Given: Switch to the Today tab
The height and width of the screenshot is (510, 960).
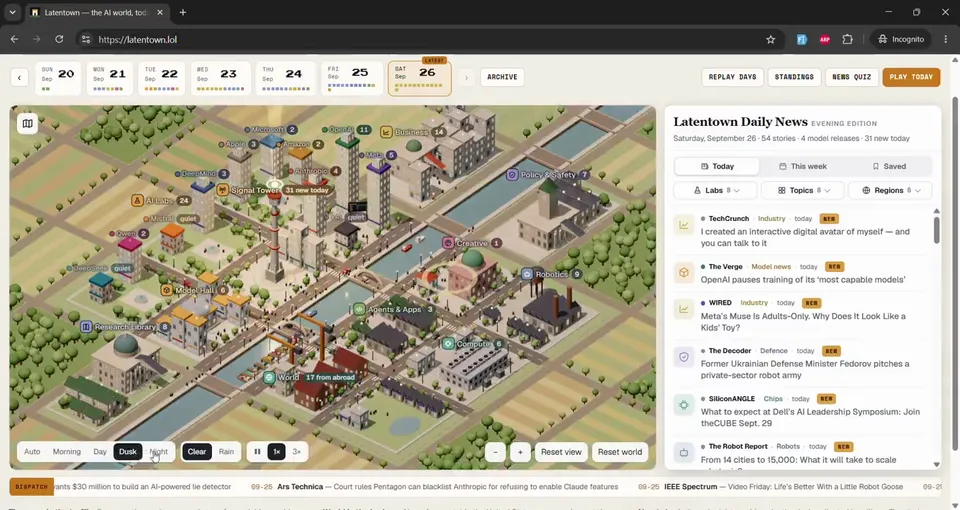Looking at the screenshot, I should click(x=717, y=166).
